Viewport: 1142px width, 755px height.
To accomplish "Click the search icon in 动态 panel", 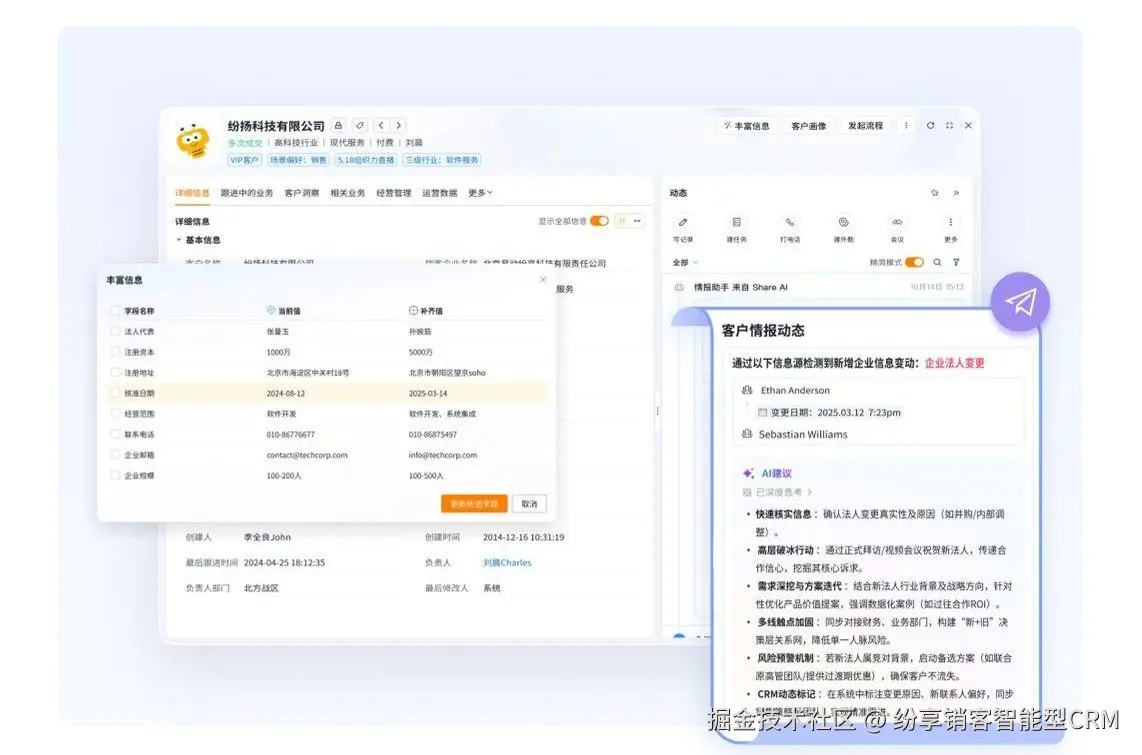I will coord(937,262).
